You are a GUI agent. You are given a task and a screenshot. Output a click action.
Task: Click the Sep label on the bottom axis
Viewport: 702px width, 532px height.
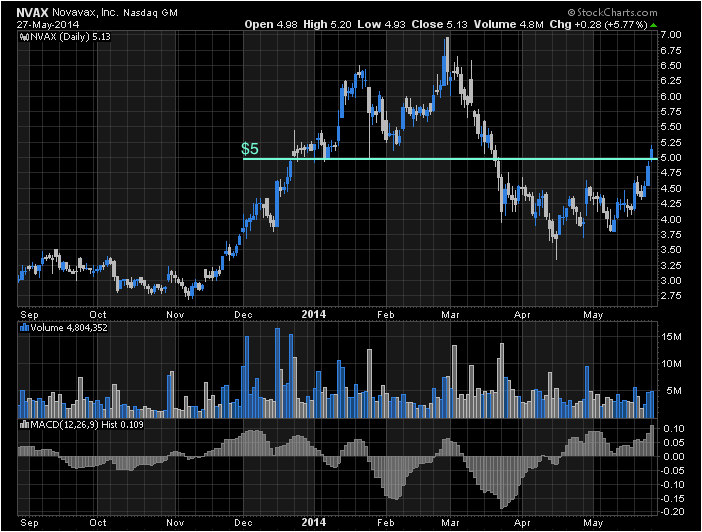tap(30, 523)
